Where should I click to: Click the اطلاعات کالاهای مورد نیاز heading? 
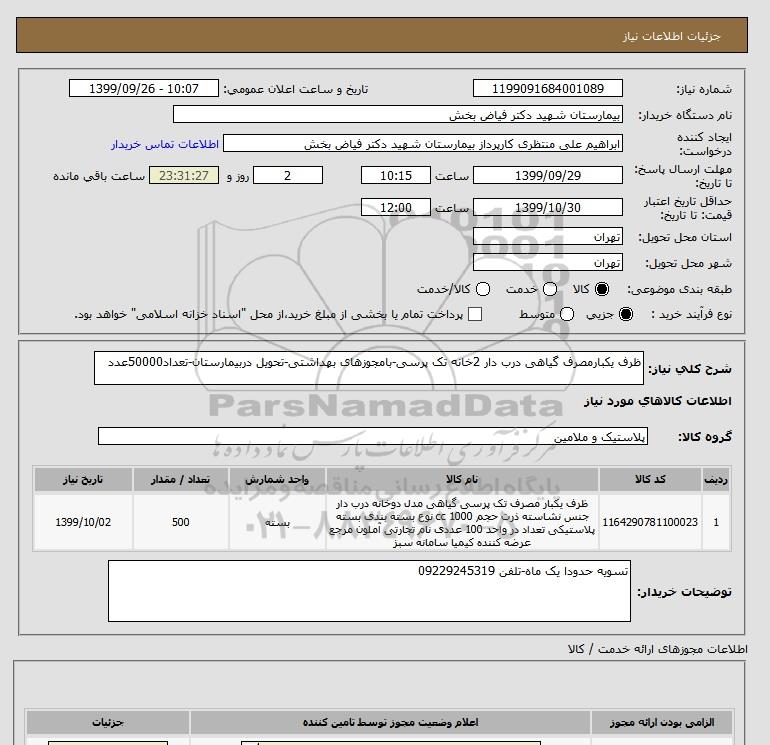pyautogui.click(x=658, y=401)
